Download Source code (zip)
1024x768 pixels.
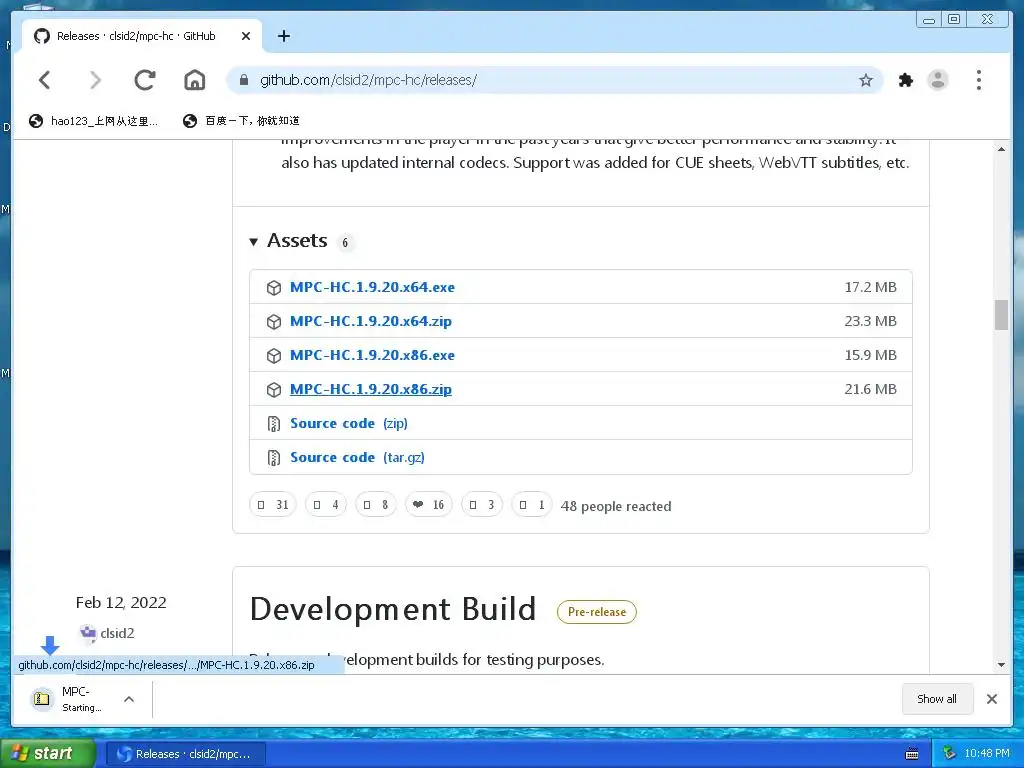[349, 423]
